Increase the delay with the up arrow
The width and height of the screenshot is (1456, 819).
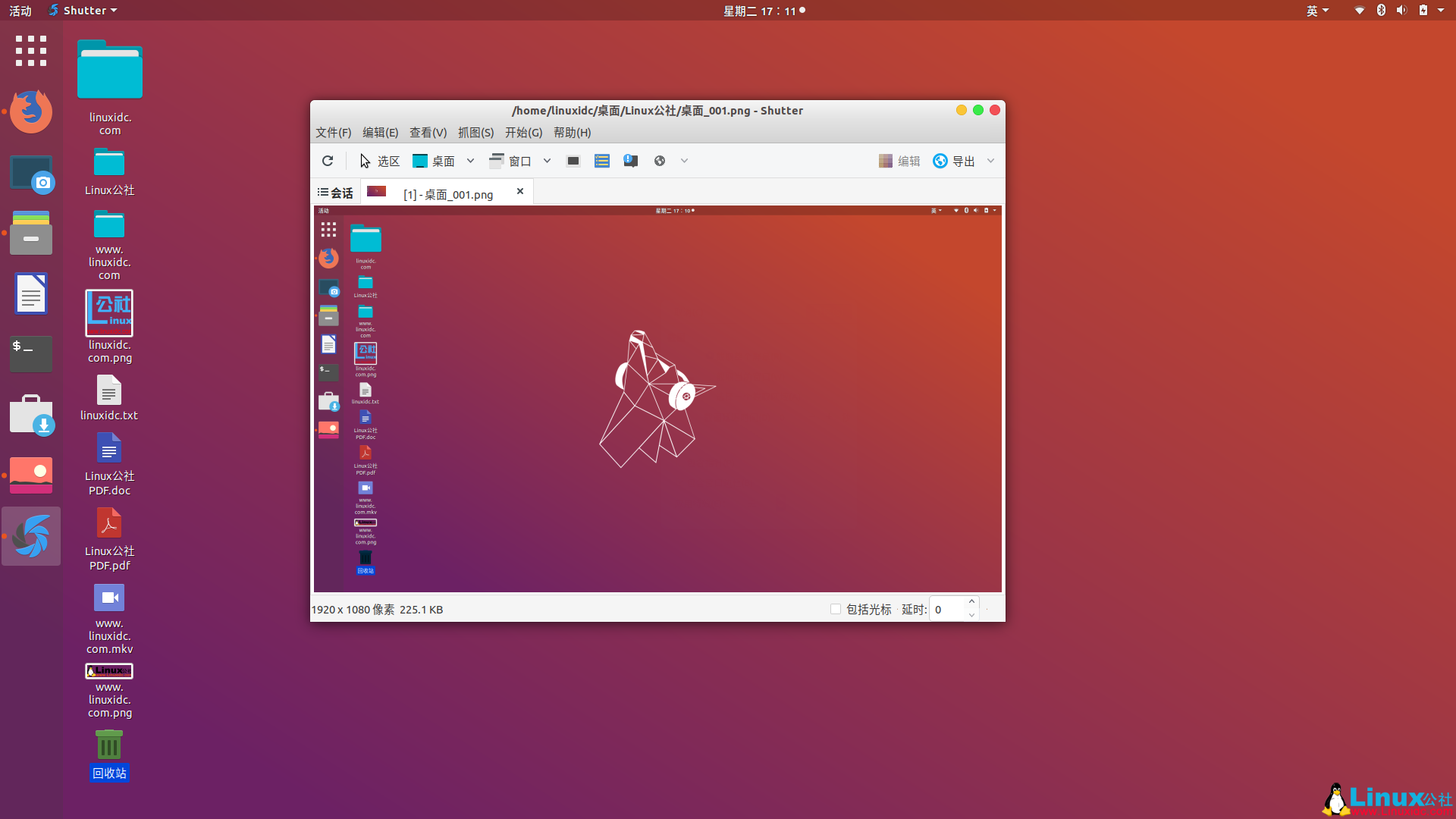pos(971,602)
